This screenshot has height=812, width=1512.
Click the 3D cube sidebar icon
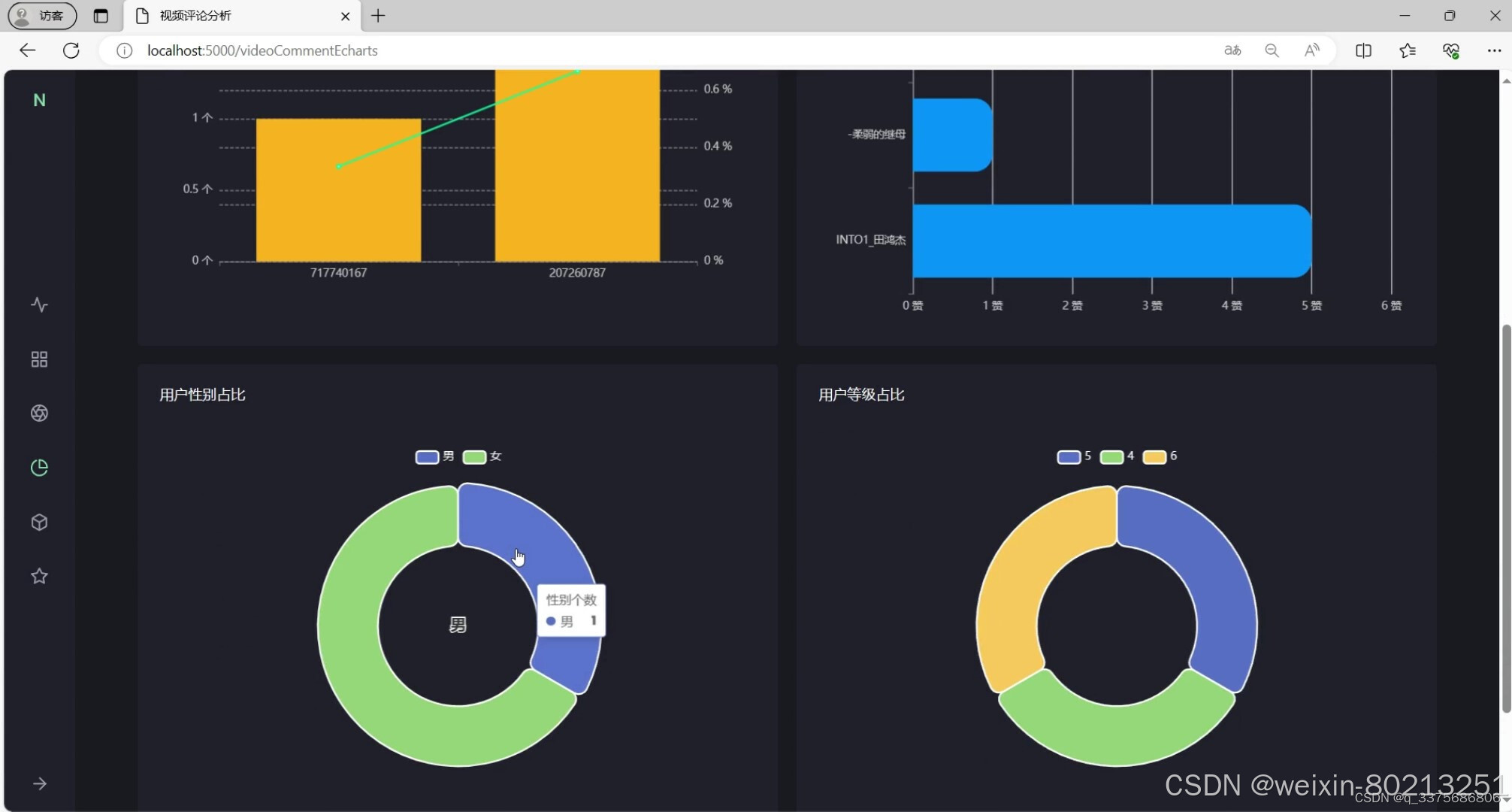pyautogui.click(x=39, y=522)
